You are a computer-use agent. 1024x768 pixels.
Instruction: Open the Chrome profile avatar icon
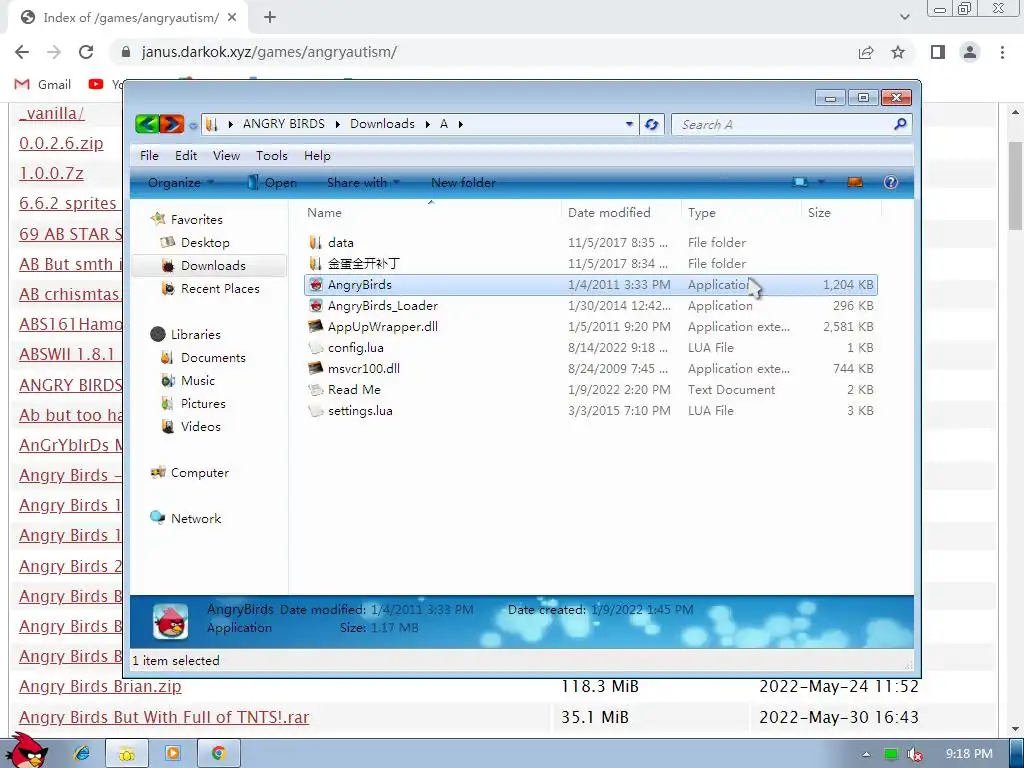970,52
